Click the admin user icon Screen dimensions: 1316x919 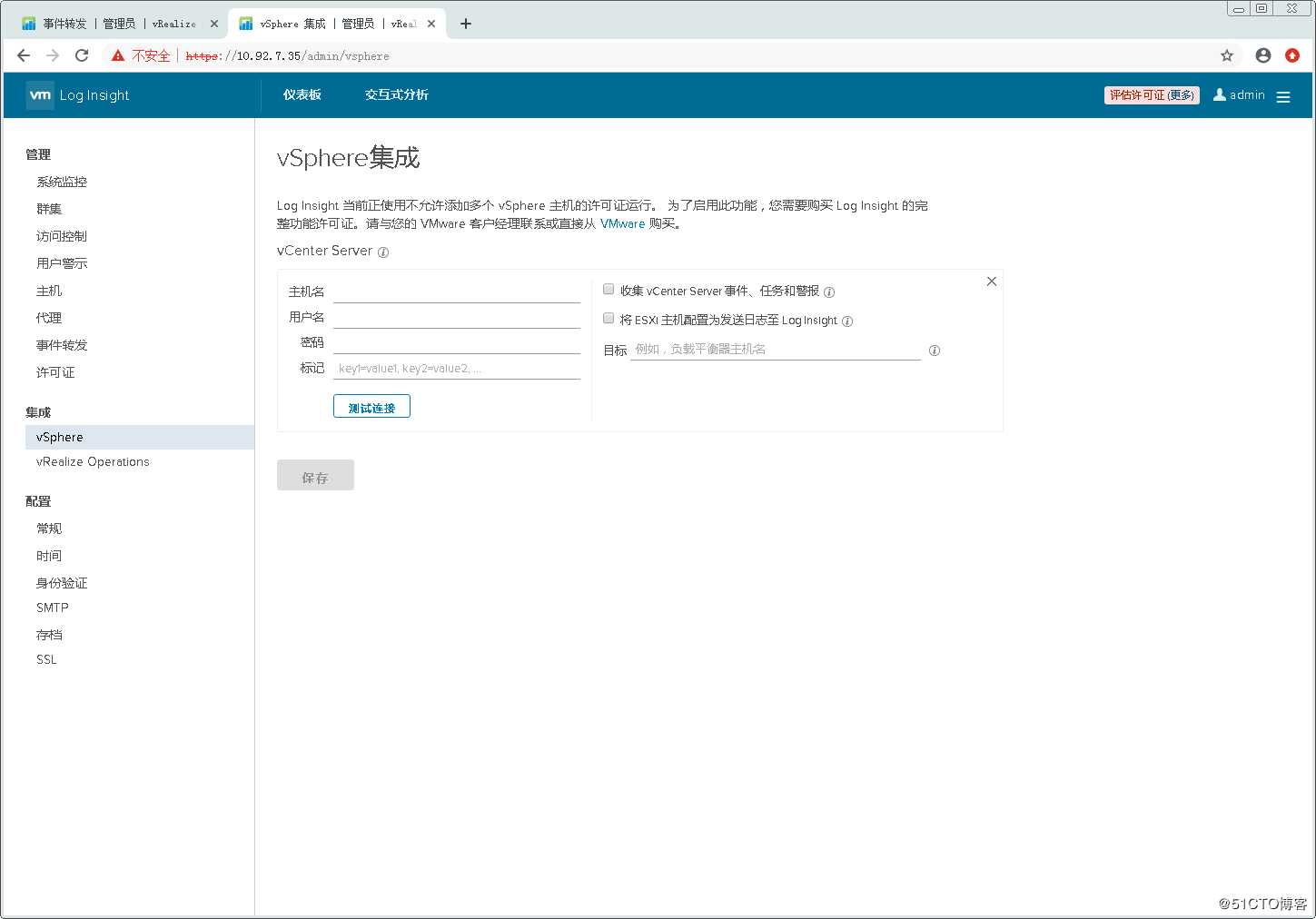click(1220, 94)
